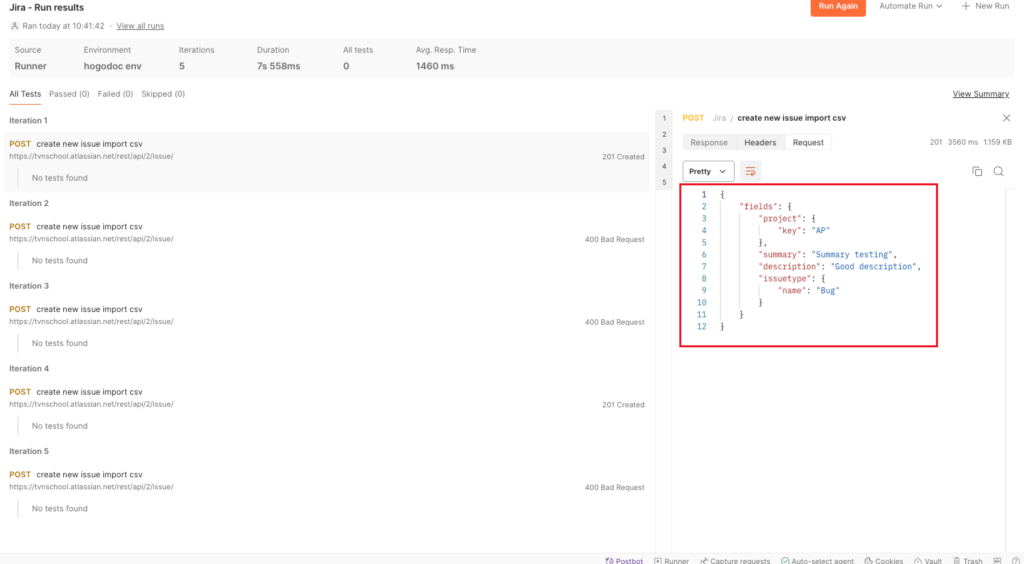Click the 400 Bad Request status under Iteration 2

tap(615, 240)
